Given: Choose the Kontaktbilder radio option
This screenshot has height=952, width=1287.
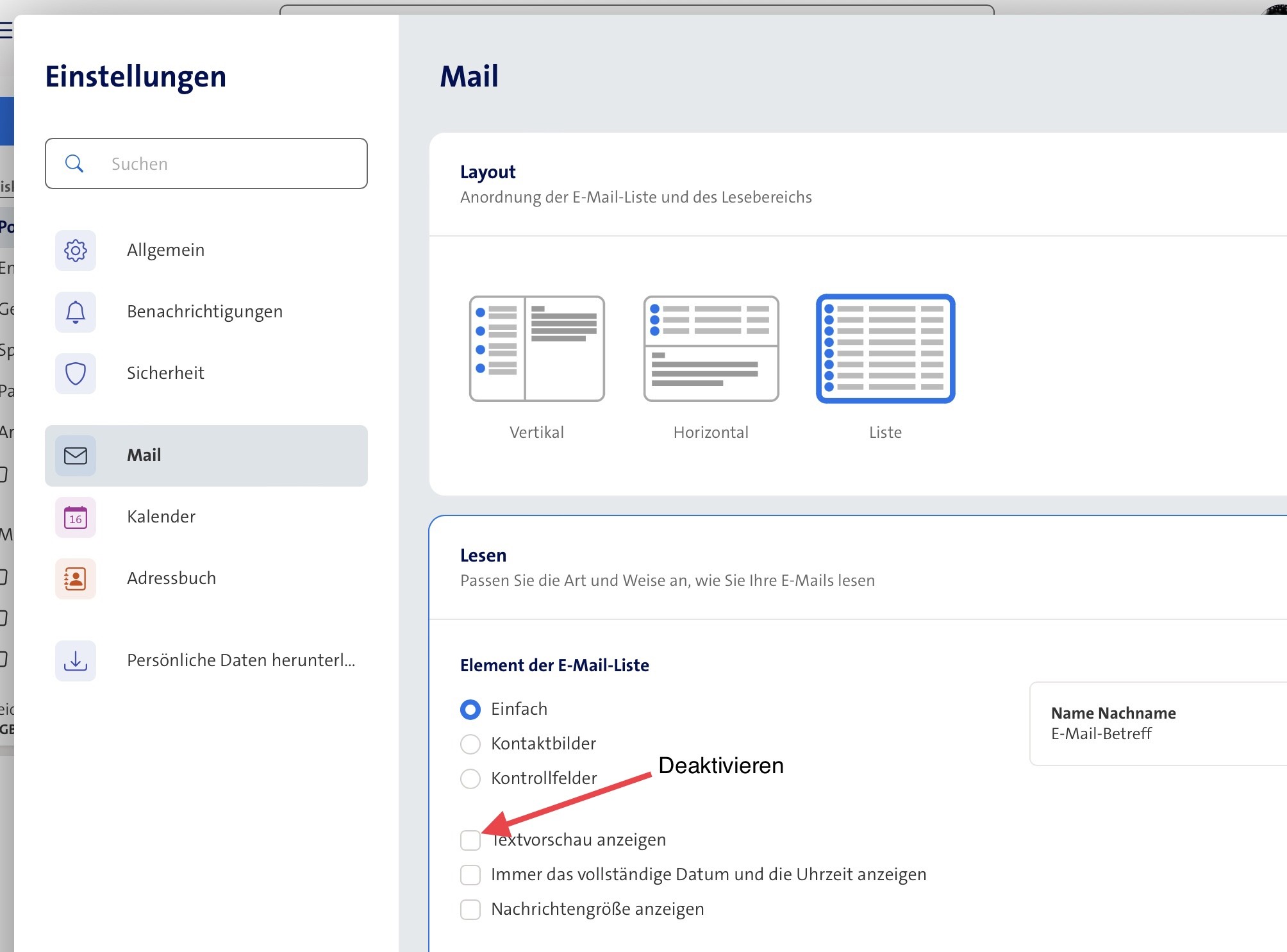Looking at the screenshot, I should coord(470,744).
